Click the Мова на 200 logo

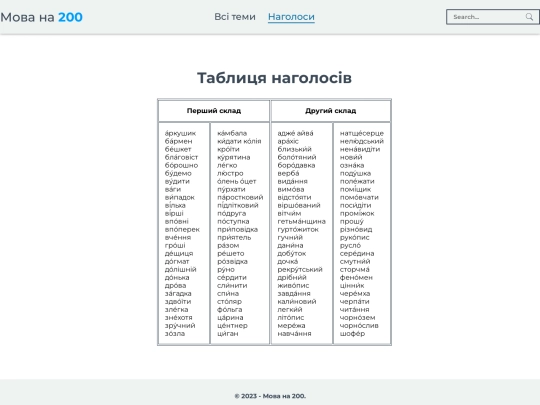(x=41, y=17)
